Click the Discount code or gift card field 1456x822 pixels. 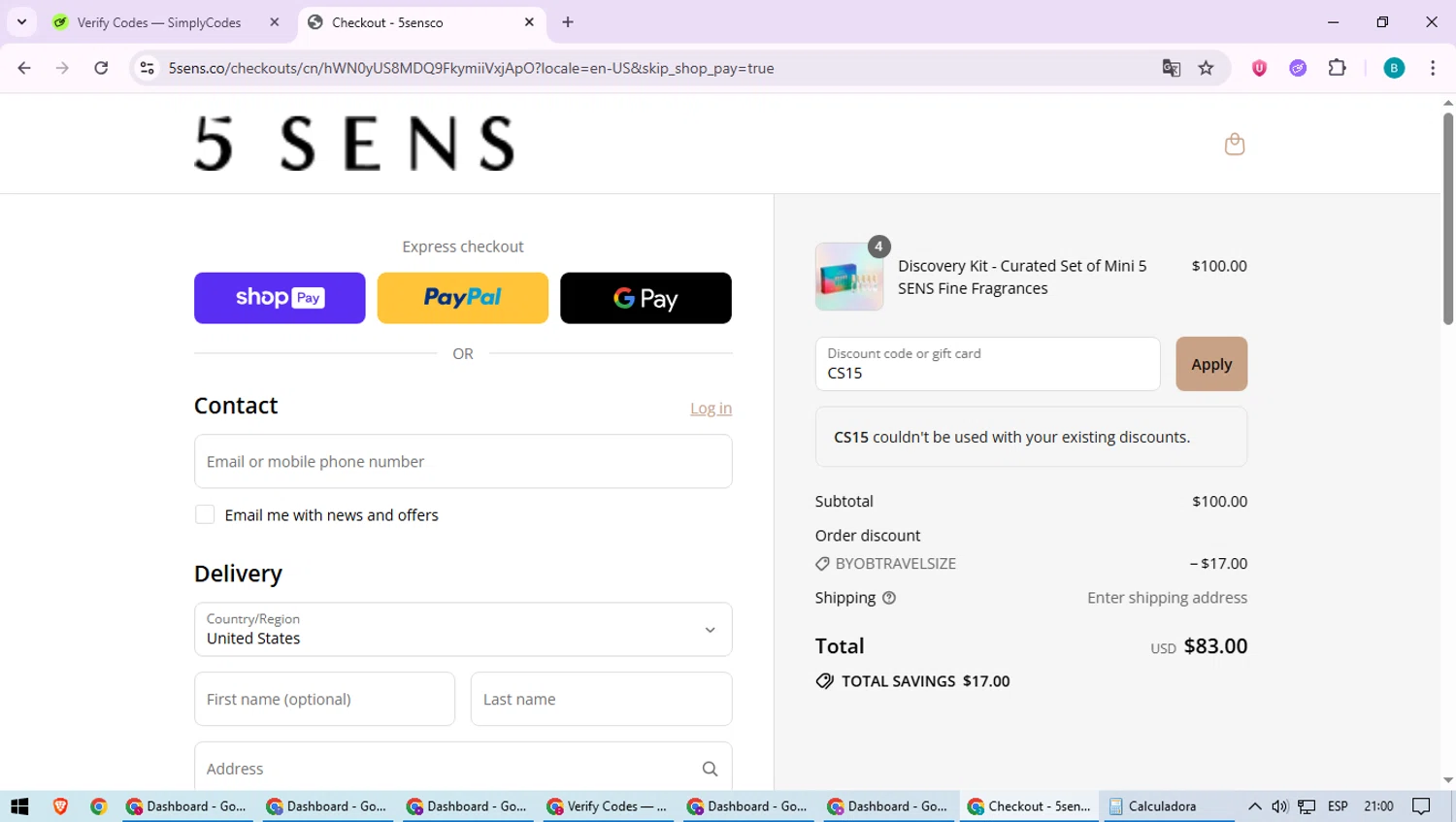point(987,364)
